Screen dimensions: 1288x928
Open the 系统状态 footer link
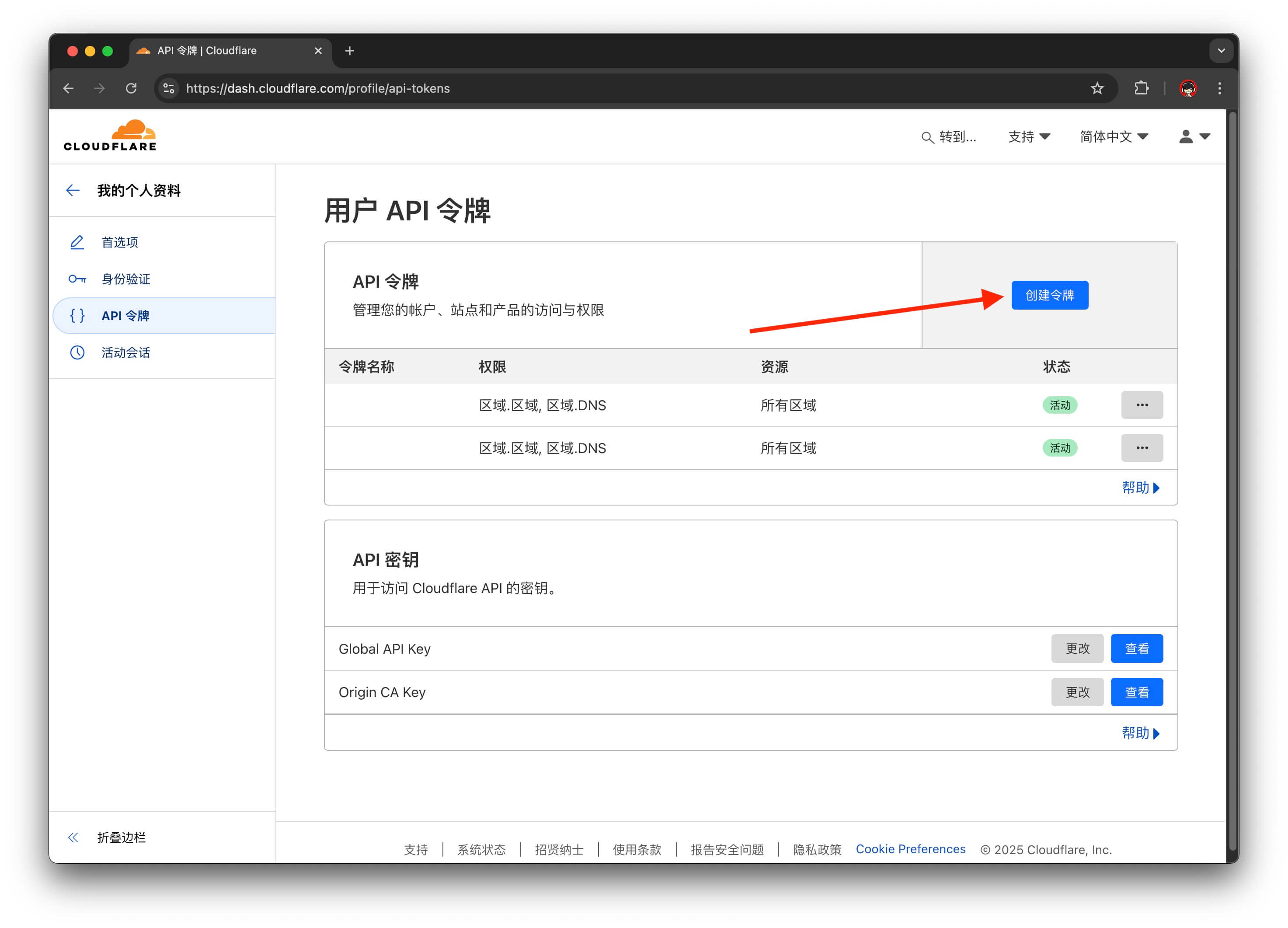(482, 850)
